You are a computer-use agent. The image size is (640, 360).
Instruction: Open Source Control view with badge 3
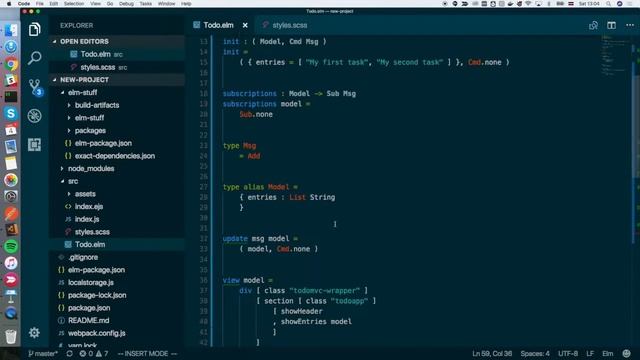(x=35, y=87)
